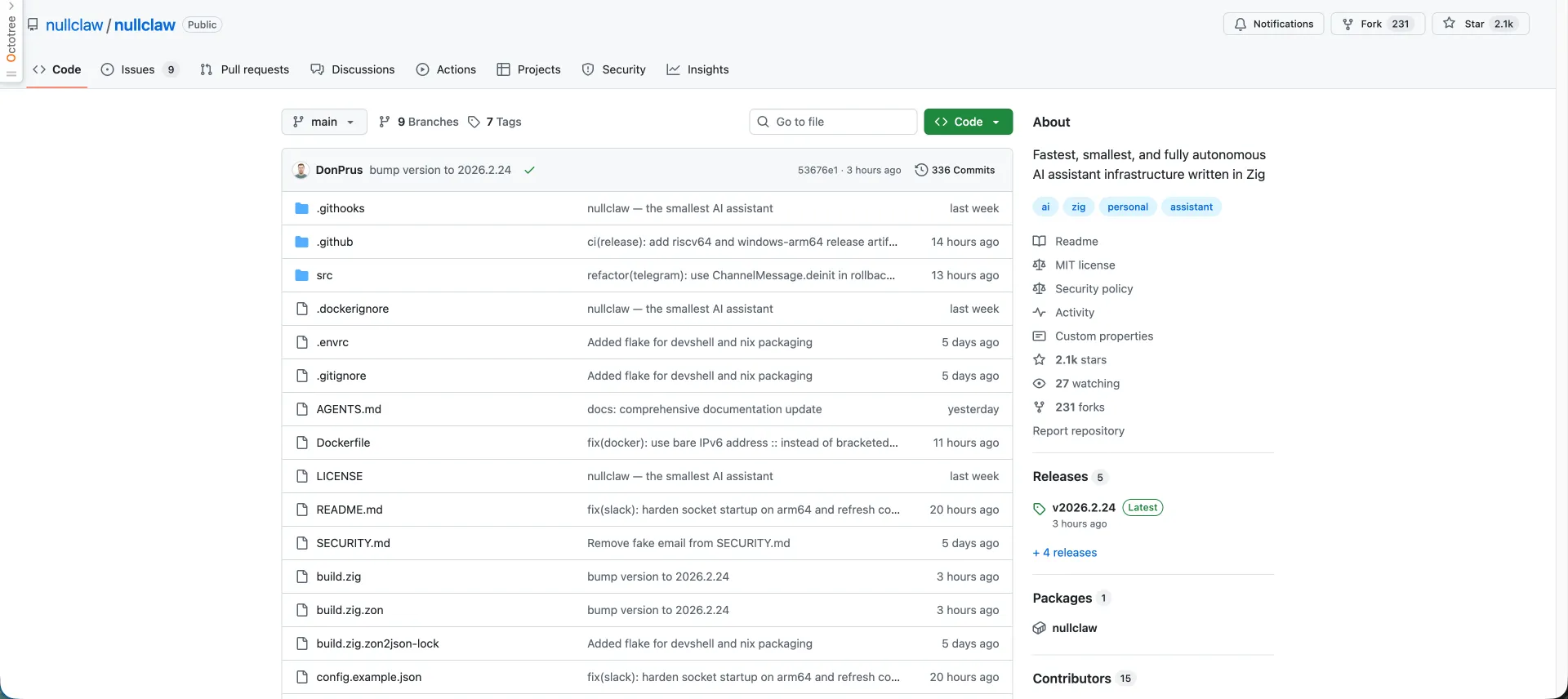Viewport: 1568px width, 699px height.
Task: Open the nullclaw package entry
Action: (x=1074, y=628)
